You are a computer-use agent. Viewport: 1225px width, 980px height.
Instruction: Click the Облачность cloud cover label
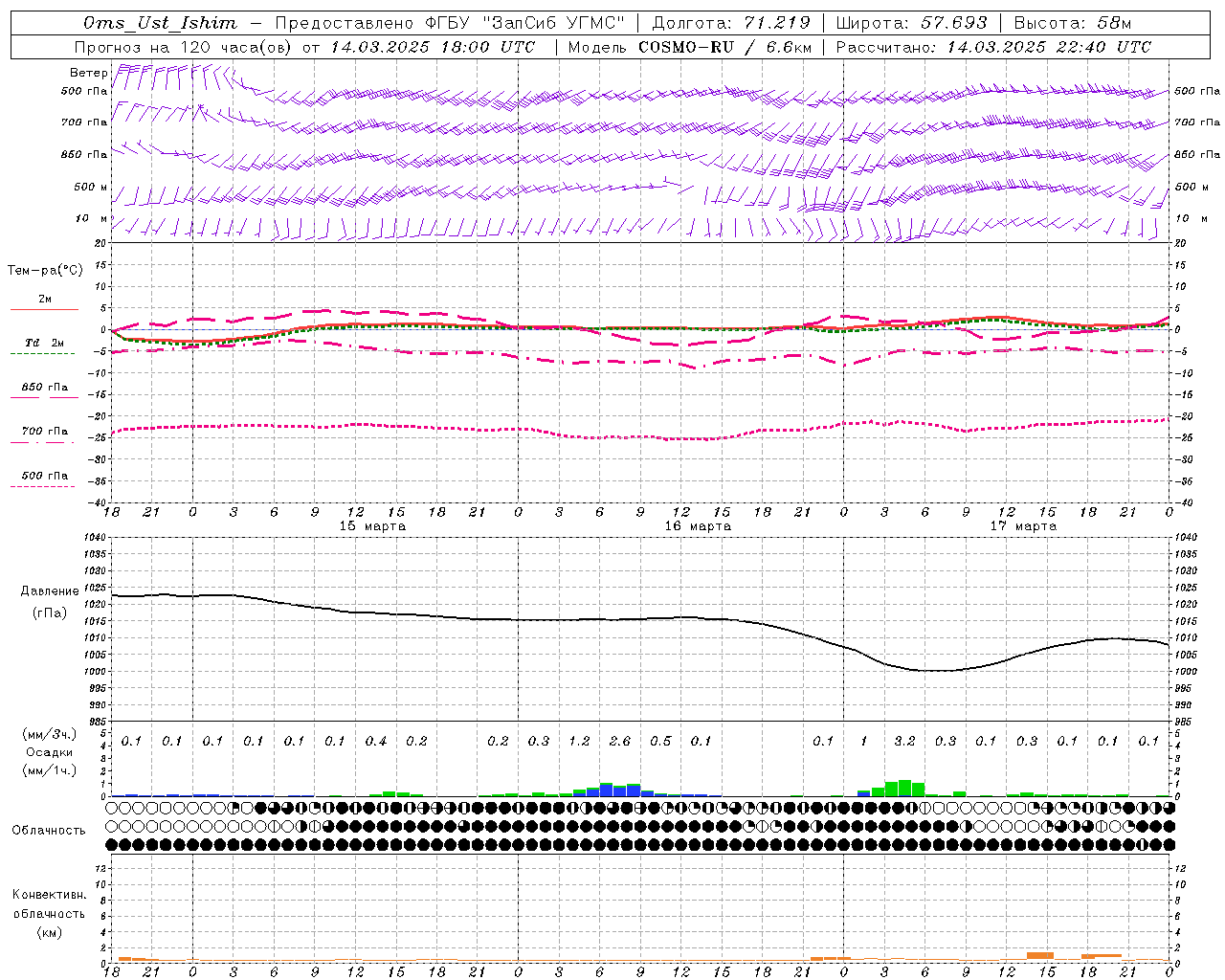49,831
